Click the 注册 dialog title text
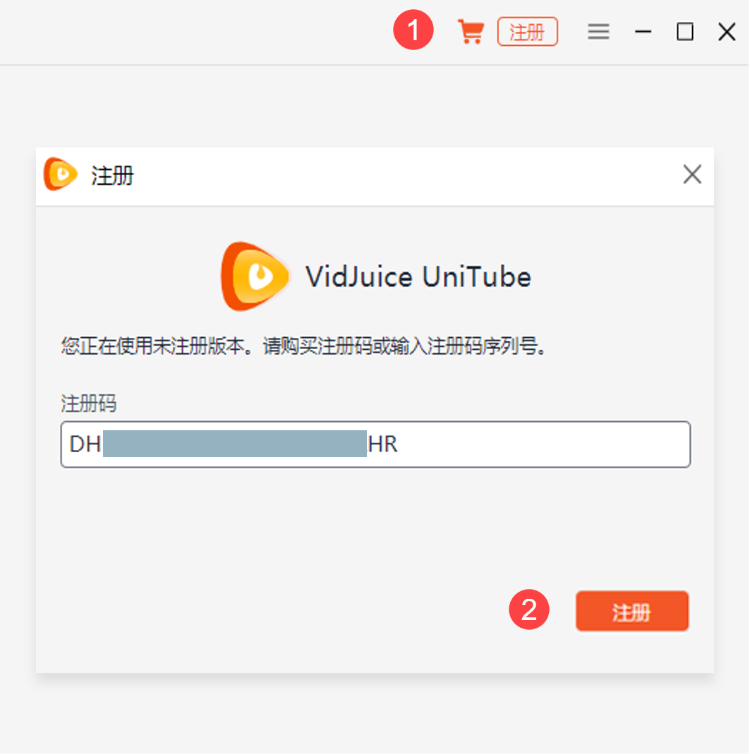 [x=112, y=175]
